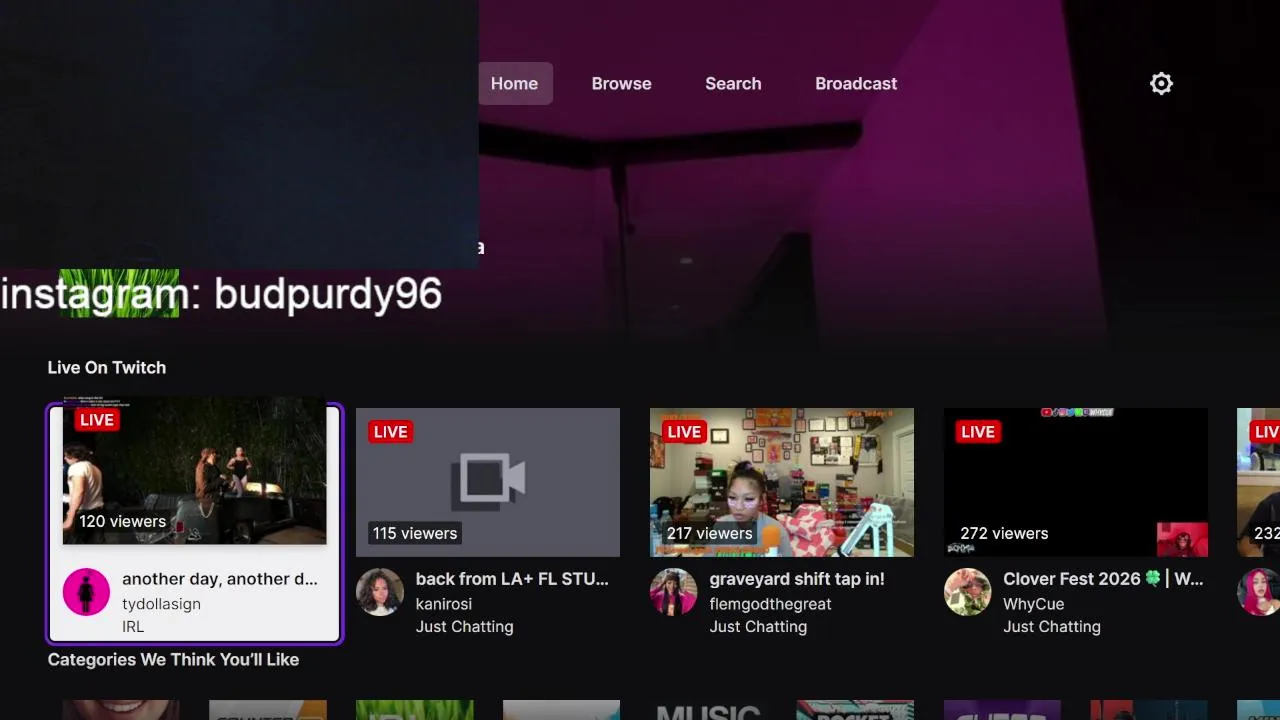This screenshot has height=720, width=1280.
Task: Click tydollasign pink avatar icon
Action: pyautogui.click(x=86, y=592)
